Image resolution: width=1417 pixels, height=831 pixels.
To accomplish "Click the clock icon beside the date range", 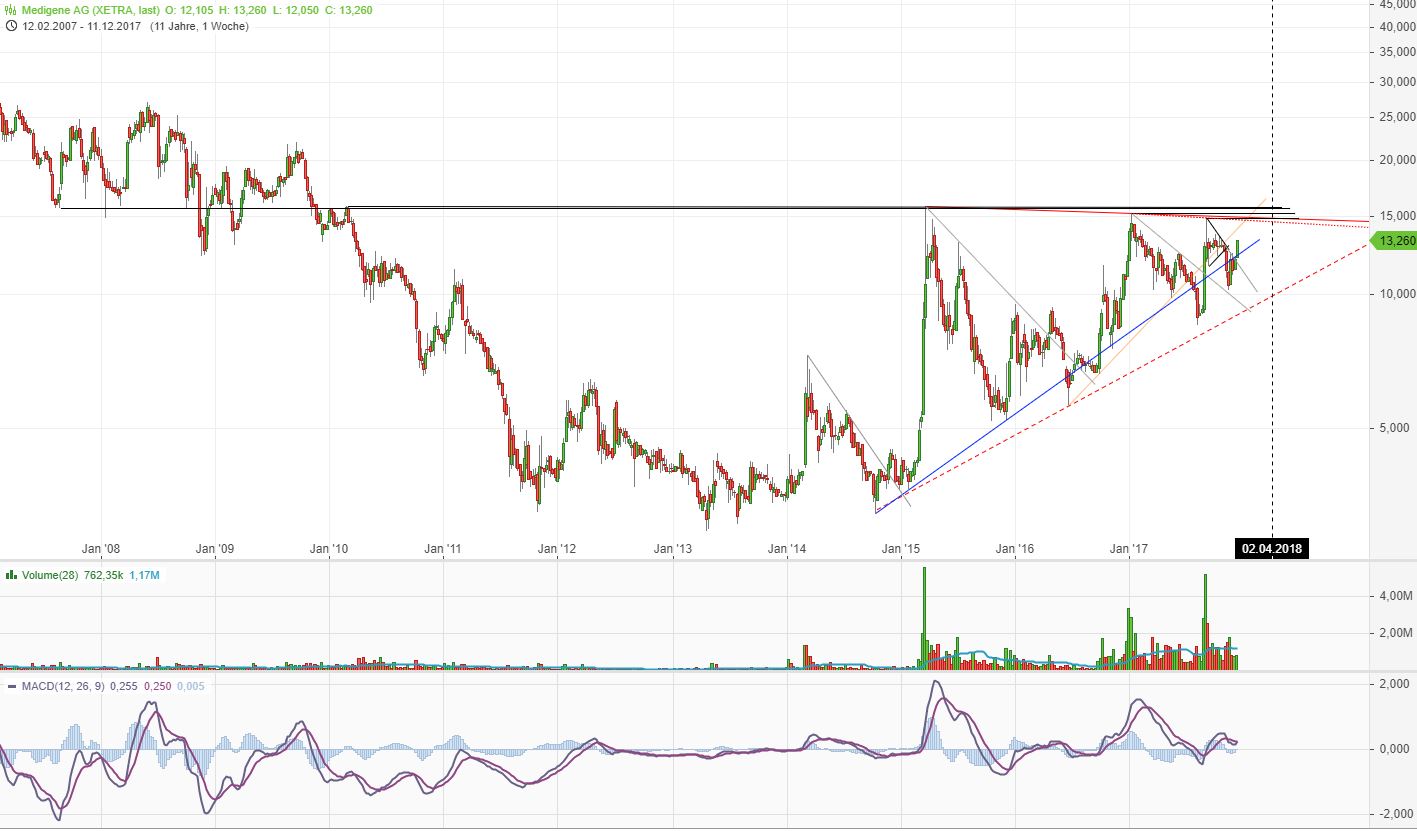I will (x=11, y=27).
